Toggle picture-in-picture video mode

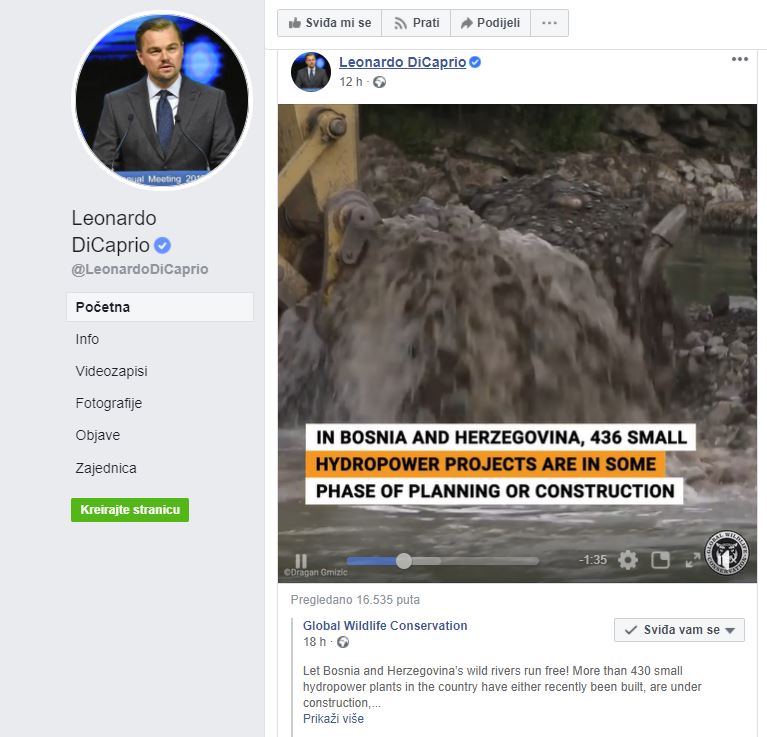tap(660, 560)
